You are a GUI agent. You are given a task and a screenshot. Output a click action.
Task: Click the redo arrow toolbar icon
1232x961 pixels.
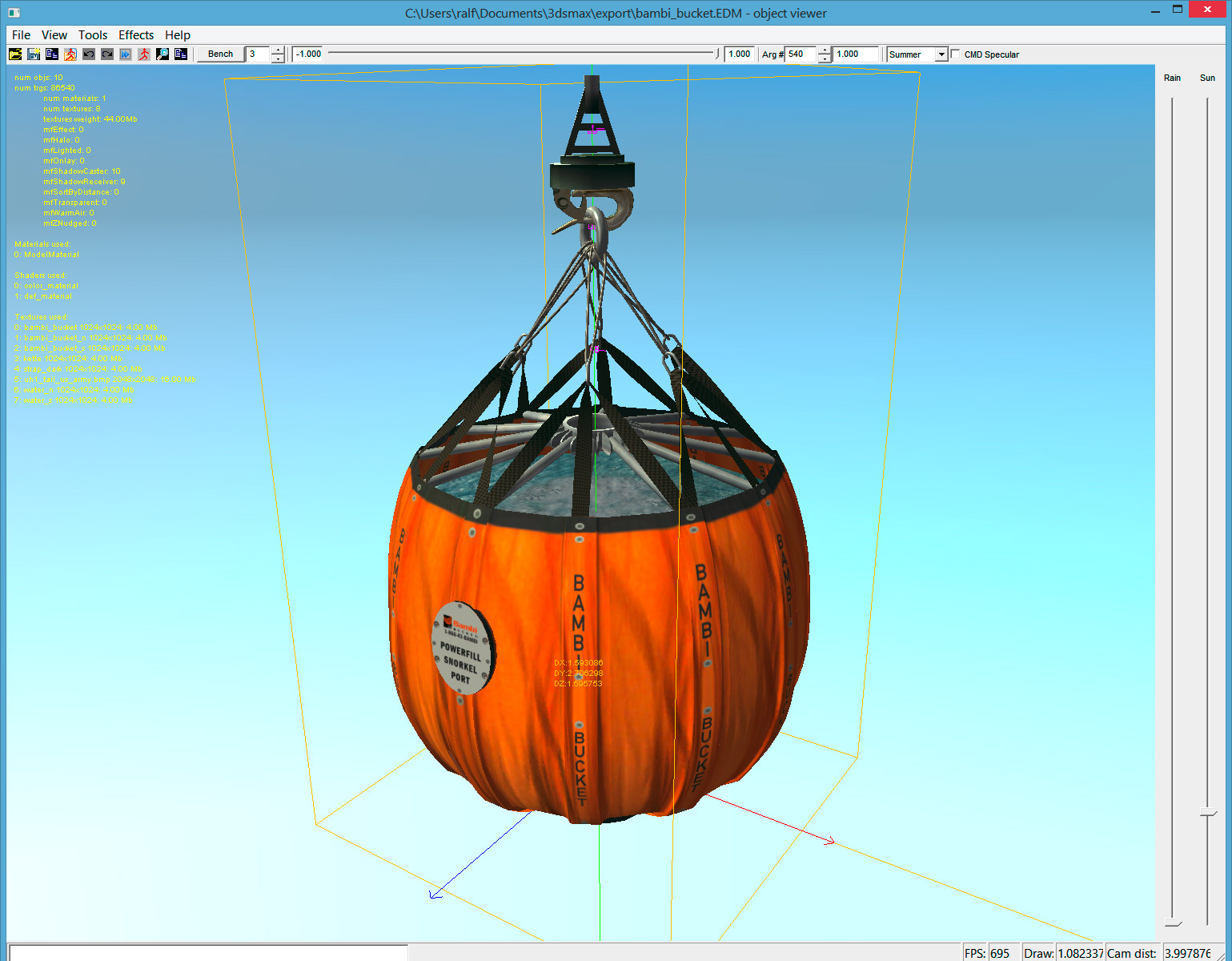[107, 54]
